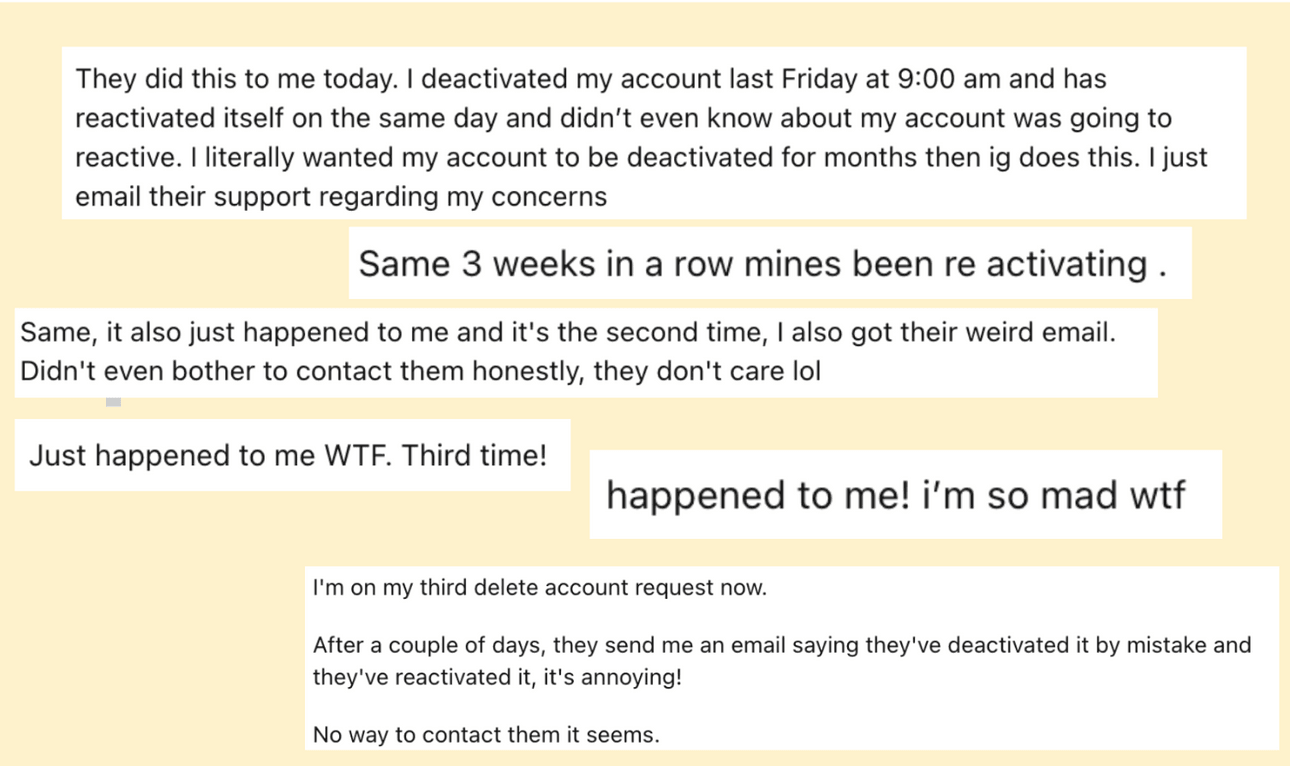The width and height of the screenshot is (1290, 766).
Task: Click the small gray mark below third comment
Action: (x=114, y=402)
